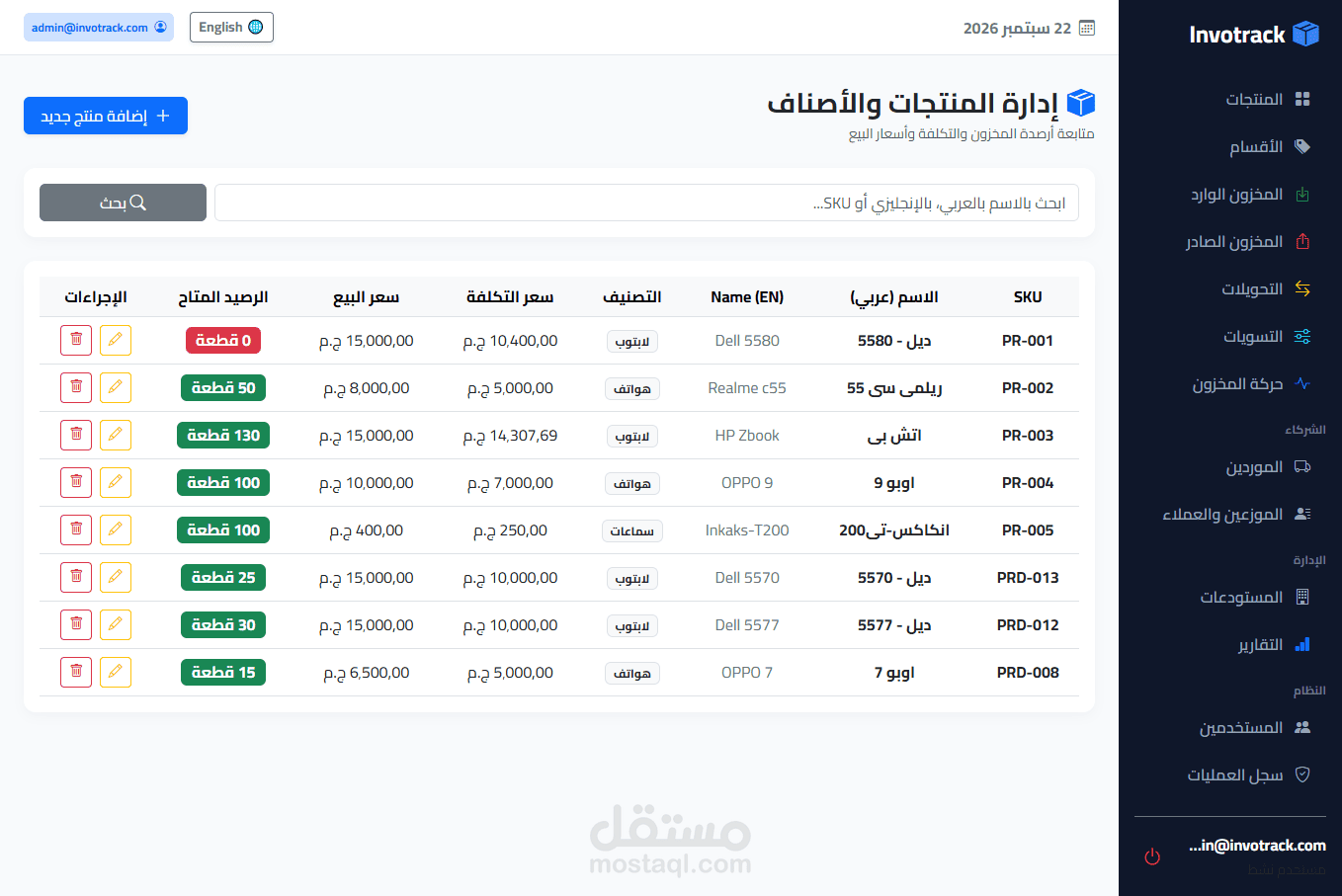Image resolution: width=1342 pixels, height=896 pixels.
Task: Click the red logout power icon
Action: (1152, 856)
